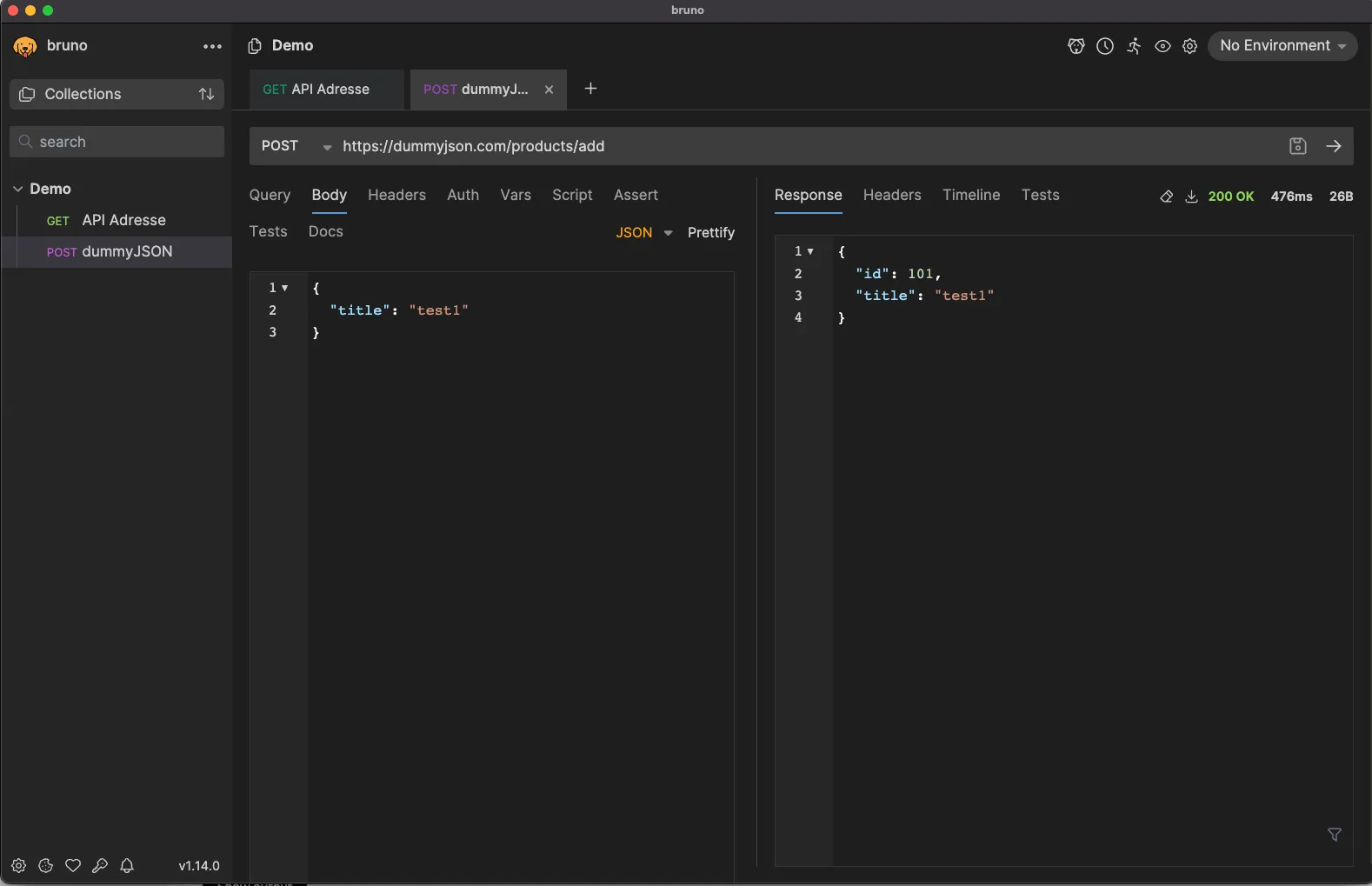This screenshot has width=1372, height=886.
Task: Click the v1.14.0 version label
Action: coord(199,866)
